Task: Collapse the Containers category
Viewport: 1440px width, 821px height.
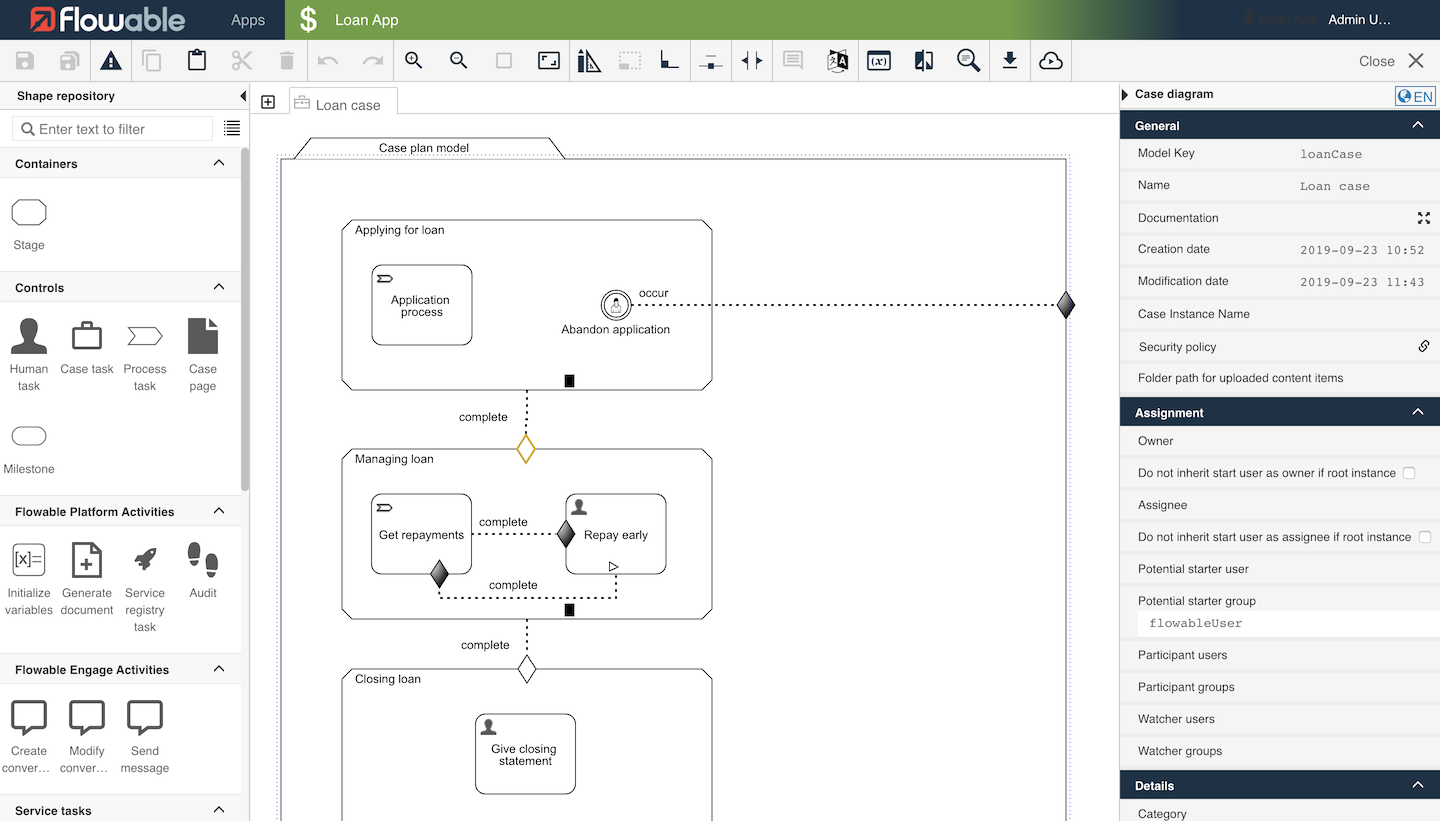Action: click(218, 162)
